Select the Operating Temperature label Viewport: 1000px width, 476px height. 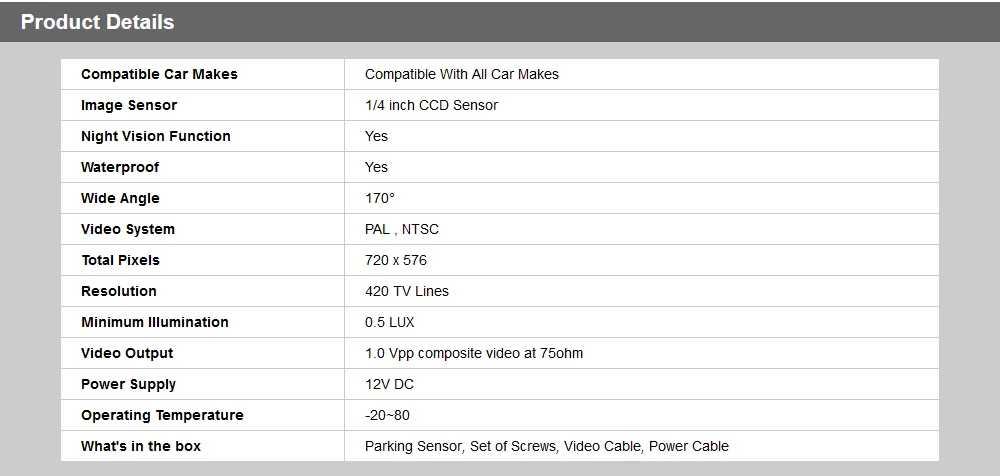[x=162, y=415]
